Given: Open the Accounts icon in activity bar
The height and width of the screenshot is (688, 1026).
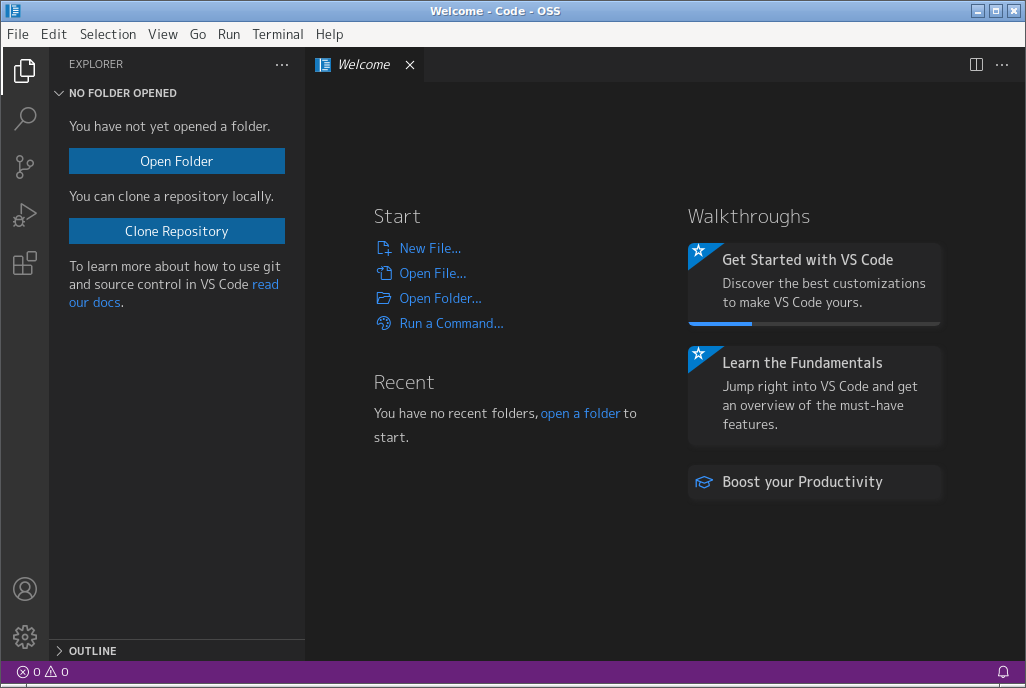Looking at the screenshot, I should pyautogui.click(x=25, y=589).
